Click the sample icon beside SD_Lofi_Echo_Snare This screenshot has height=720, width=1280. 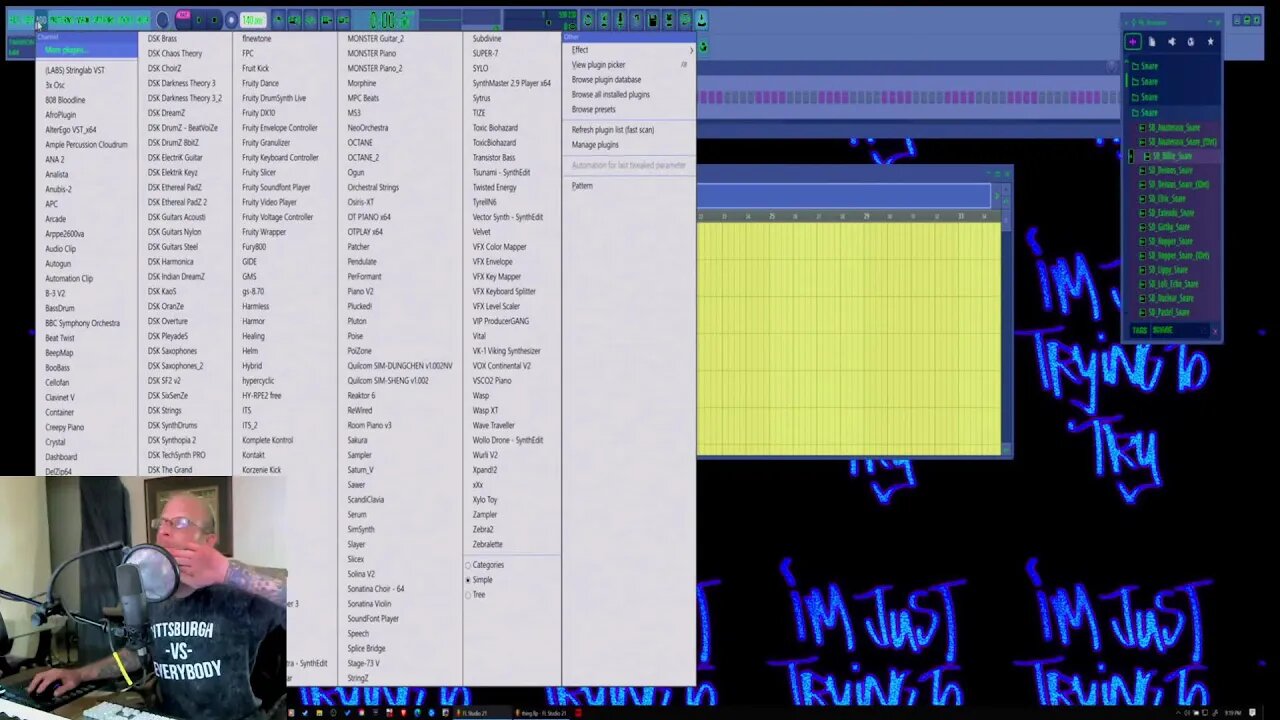click(x=1142, y=284)
